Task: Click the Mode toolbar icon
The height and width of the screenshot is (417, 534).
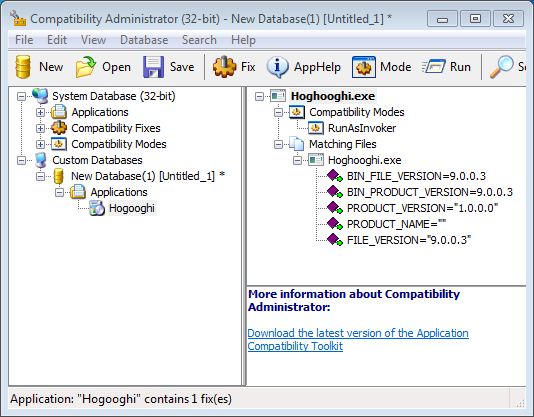Action: pos(364,67)
